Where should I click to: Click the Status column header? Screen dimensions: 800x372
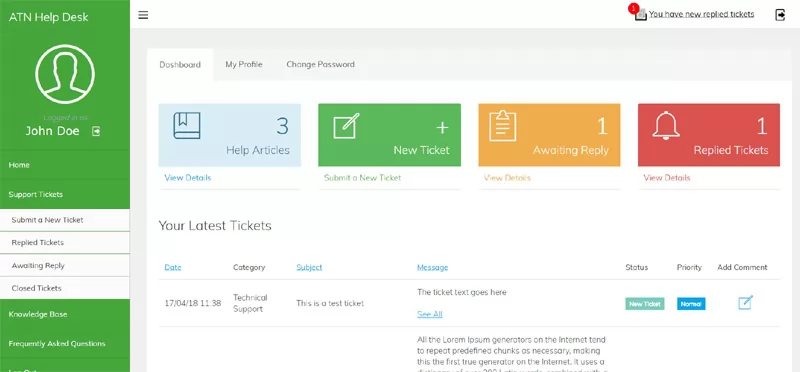click(x=637, y=267)
